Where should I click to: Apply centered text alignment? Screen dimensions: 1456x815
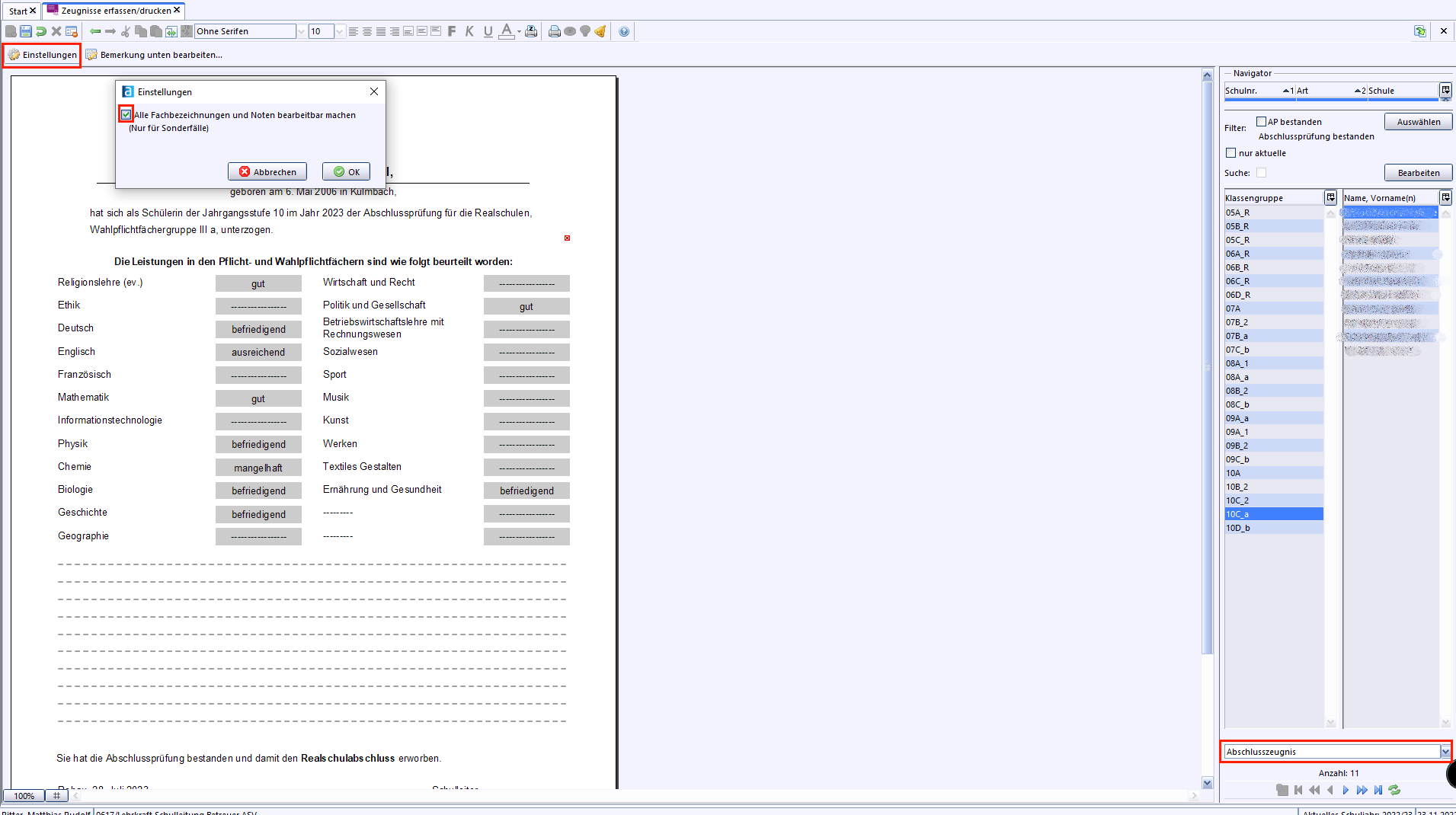[367, 31]
